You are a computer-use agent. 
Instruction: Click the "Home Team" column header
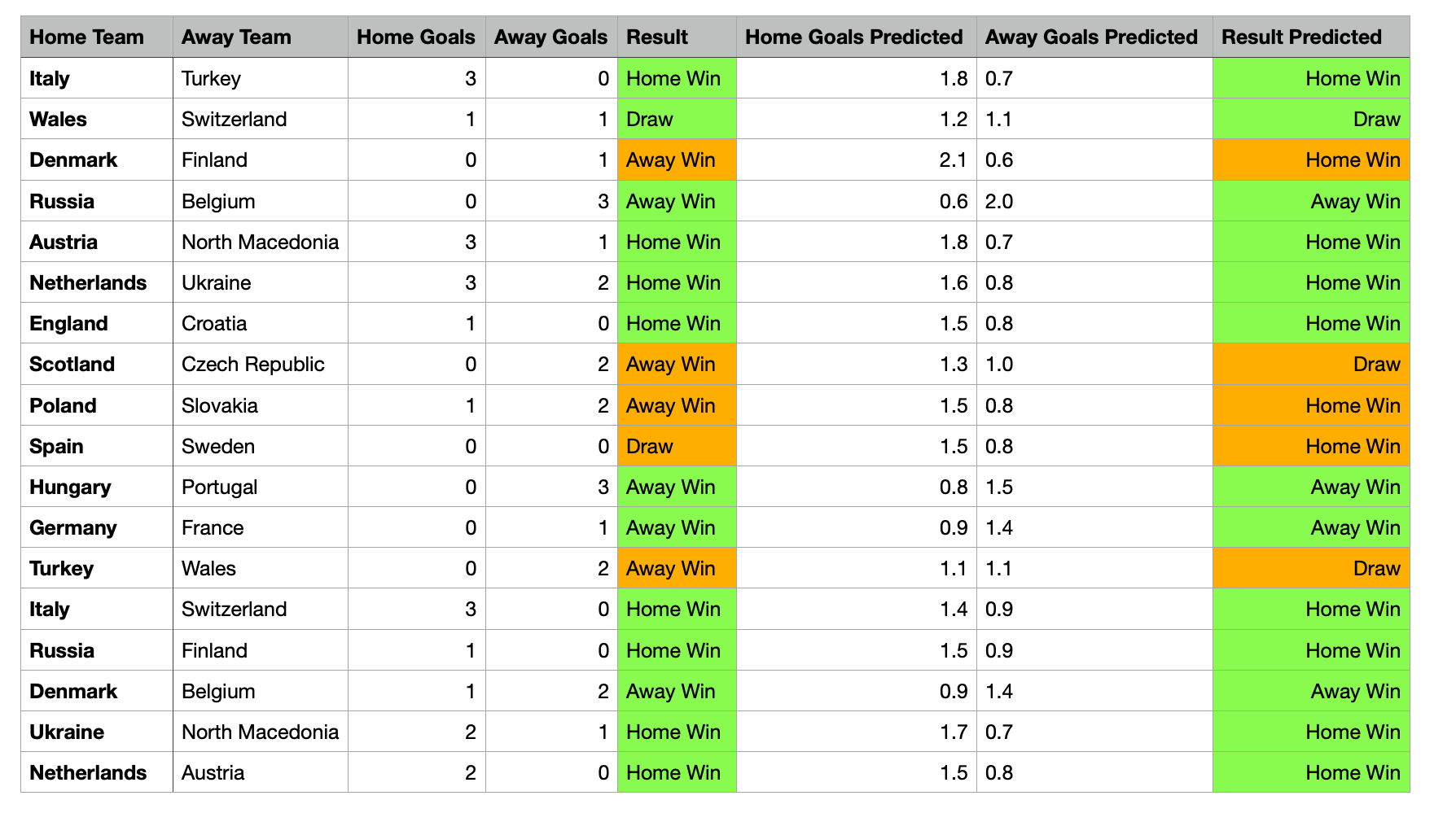(x=86, y=37)
